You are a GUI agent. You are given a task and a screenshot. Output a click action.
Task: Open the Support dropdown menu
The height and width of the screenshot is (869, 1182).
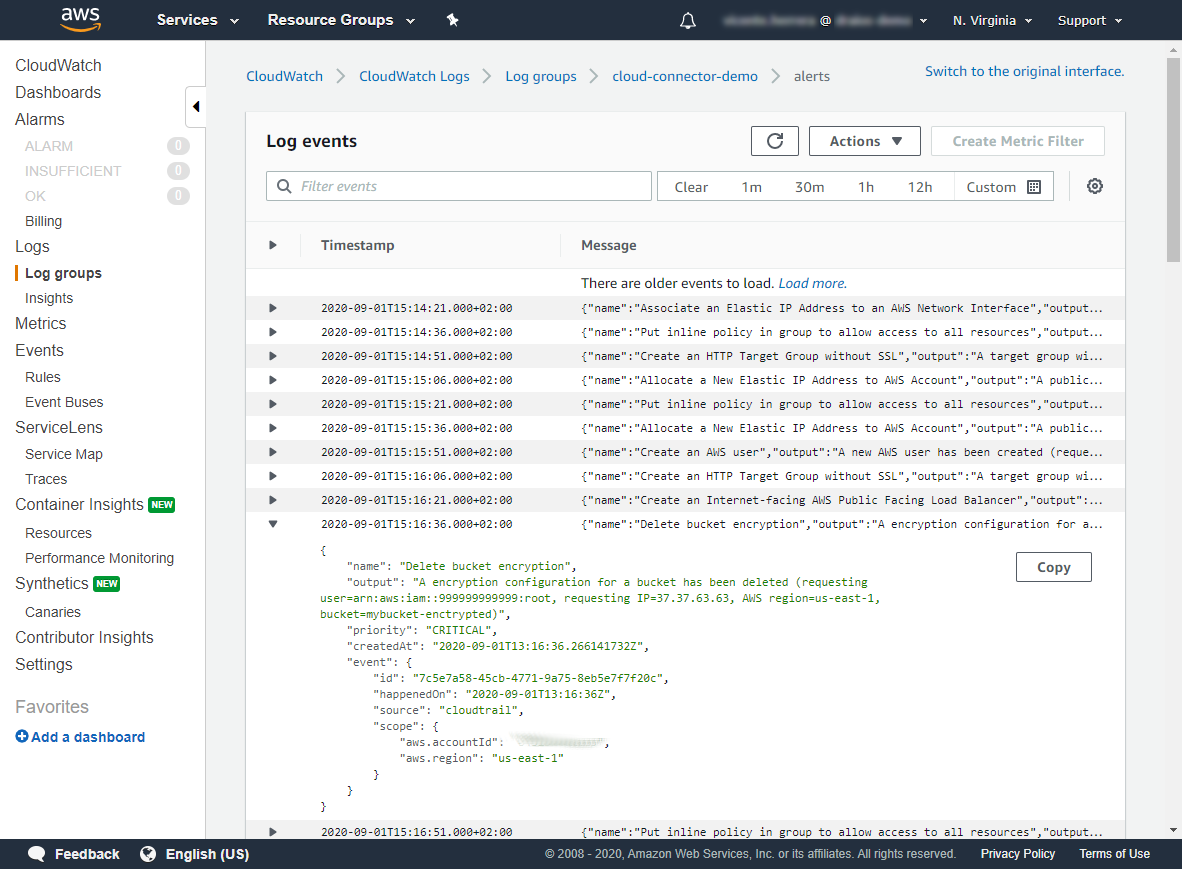point(1089,20)
